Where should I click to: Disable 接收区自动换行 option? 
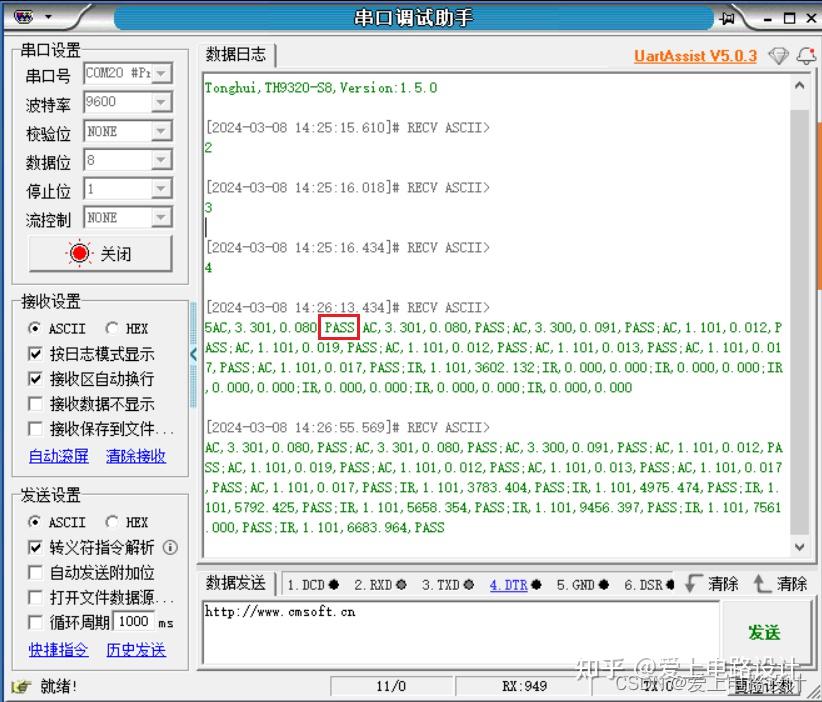pos(33,377)
